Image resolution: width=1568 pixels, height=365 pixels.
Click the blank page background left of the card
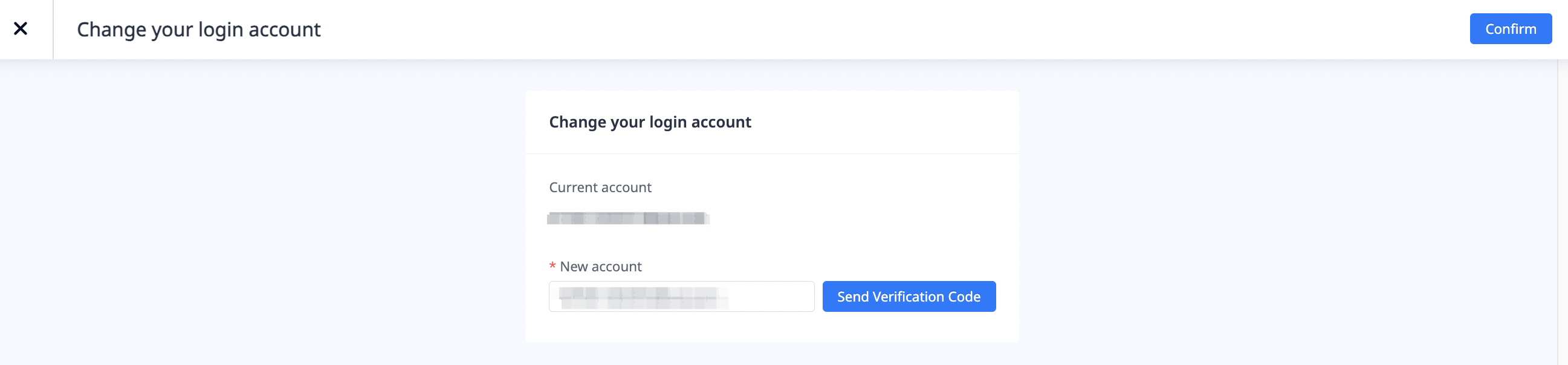click(x=262, y=213)
